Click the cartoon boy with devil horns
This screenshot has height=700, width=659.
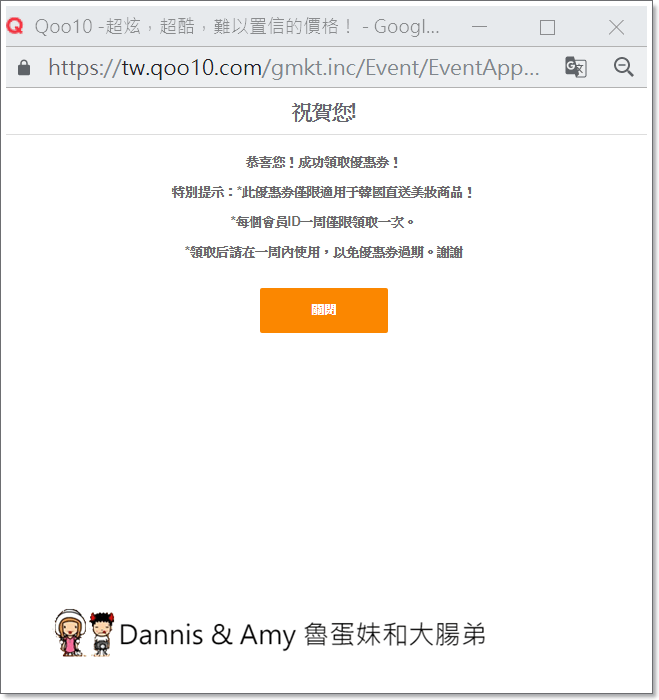tap(102, 634)
